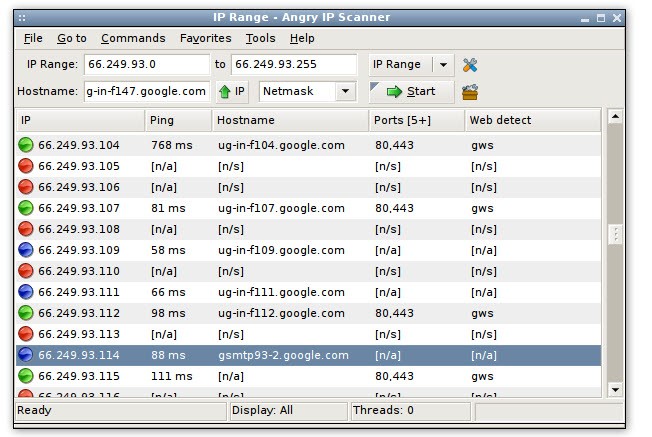Screen dimensions: 652x437
Task: Click the blue status dot for 66.249.93.114
Action: click(26, 355)
